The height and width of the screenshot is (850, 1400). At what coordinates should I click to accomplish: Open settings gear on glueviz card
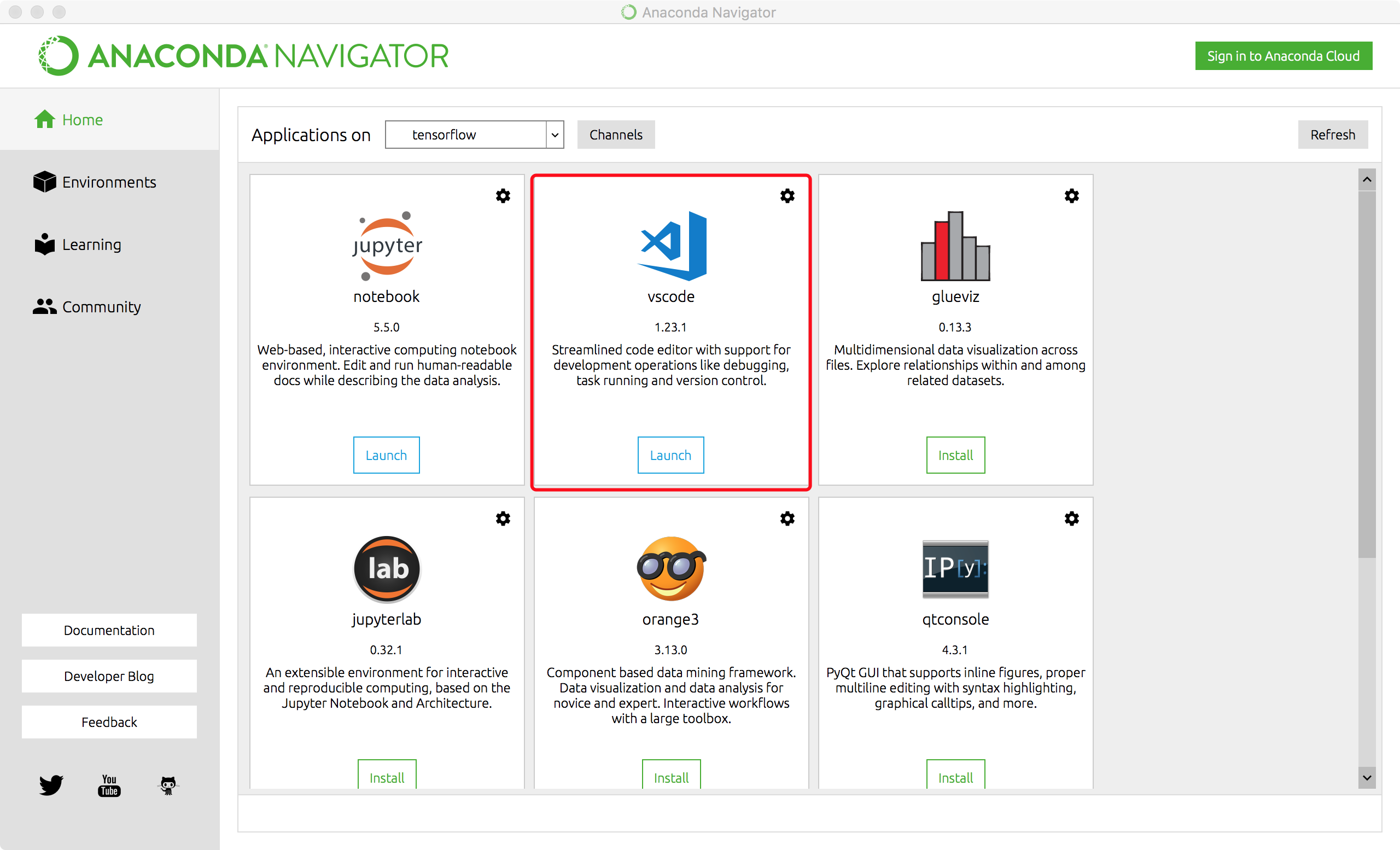click(x=1071, y=196)
